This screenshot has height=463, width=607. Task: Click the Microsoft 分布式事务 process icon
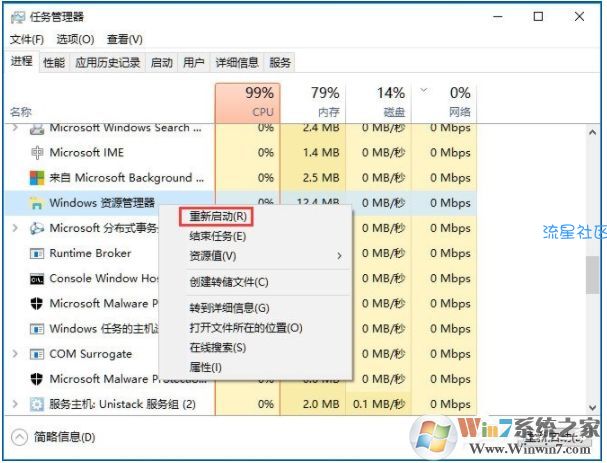(37, 228)
